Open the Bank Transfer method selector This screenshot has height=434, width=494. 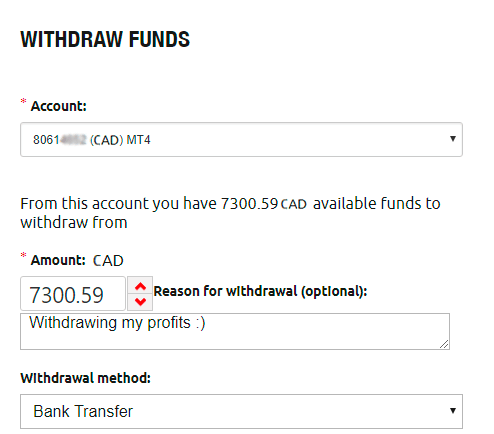pyautogui.click(x=241, y=411)
